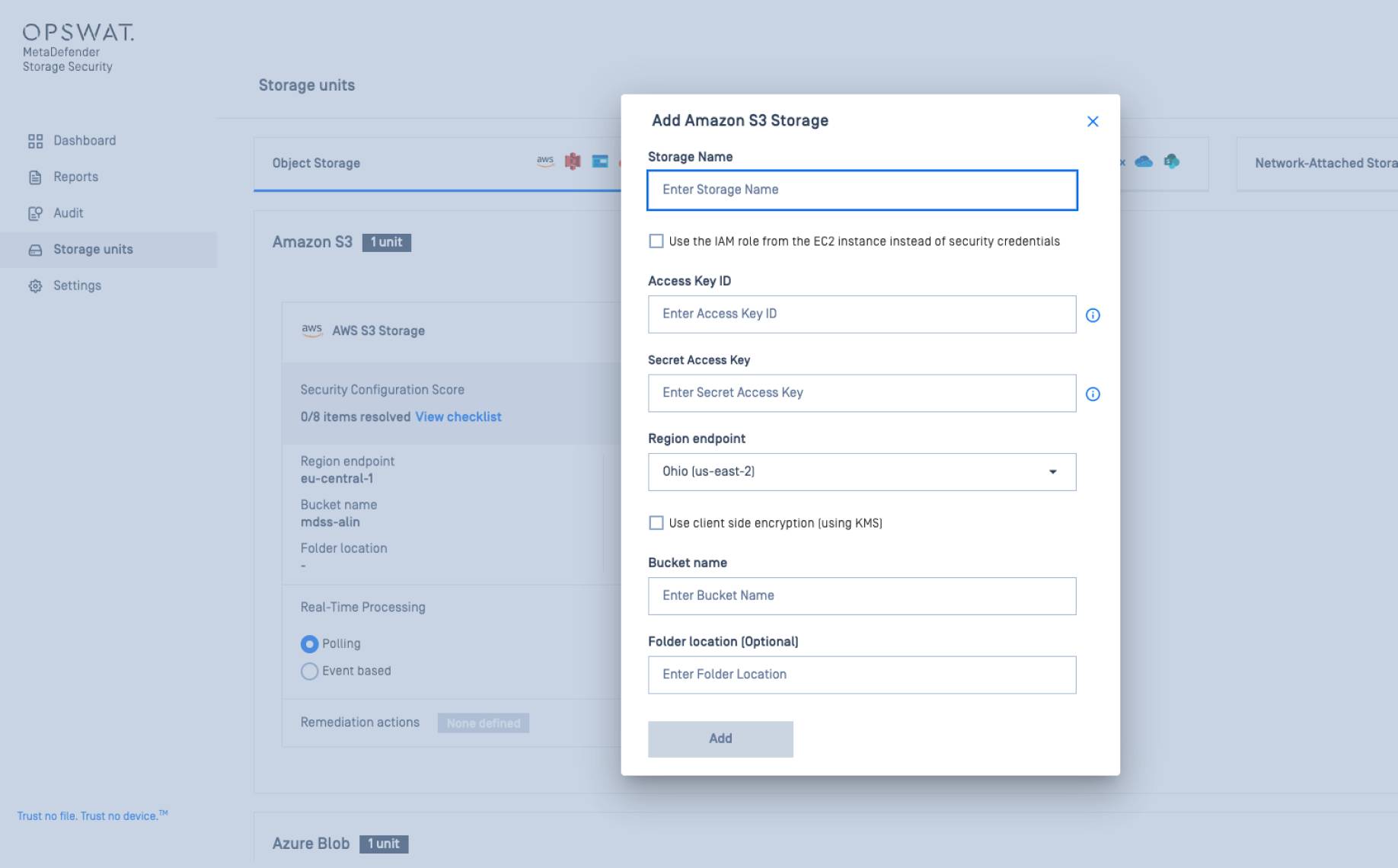
Task: Select the Audit sidebar icon
Action: point(35,212)
